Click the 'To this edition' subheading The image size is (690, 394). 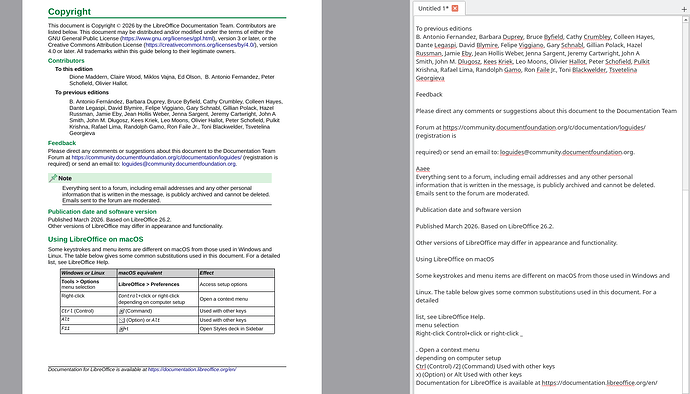click(74, 69)
